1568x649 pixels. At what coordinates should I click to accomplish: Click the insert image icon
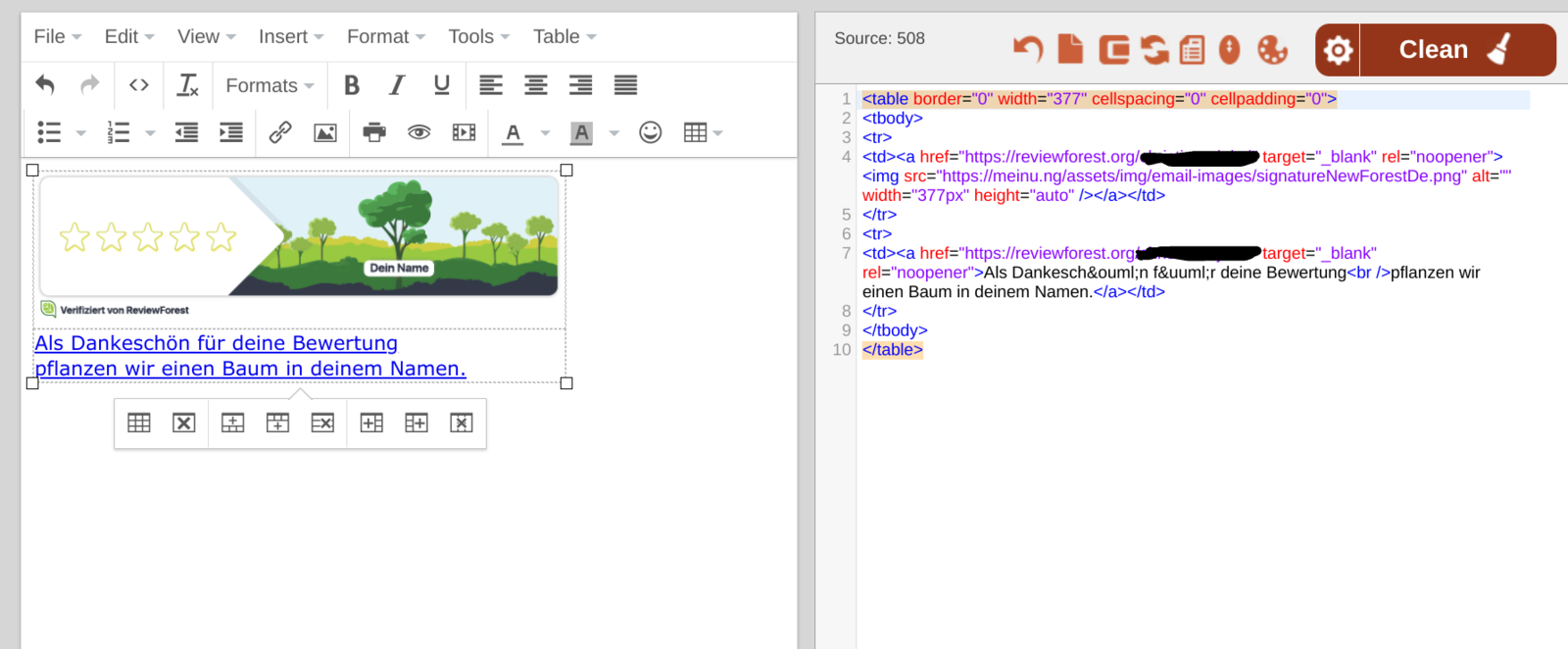[x=325, y=132]
